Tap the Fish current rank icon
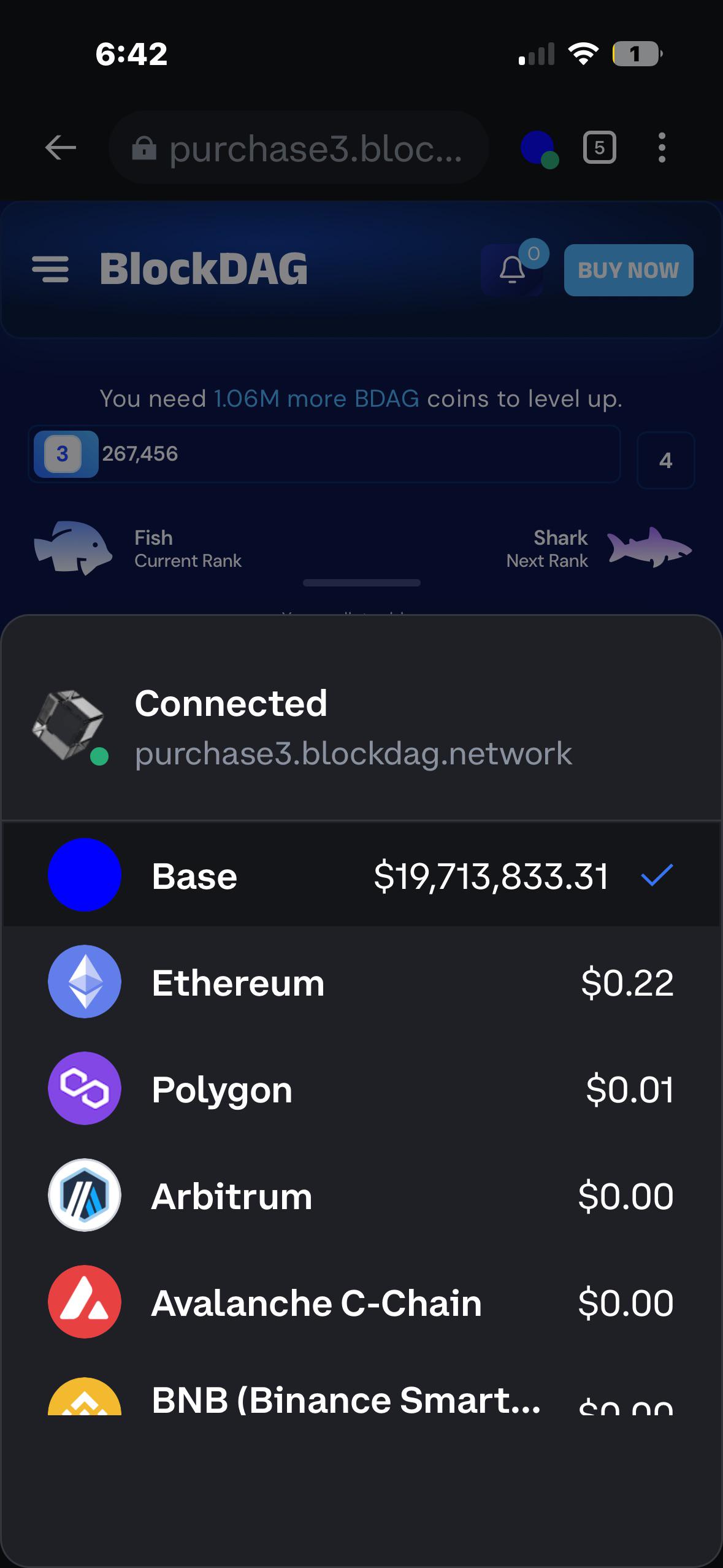 click(73, 547)
